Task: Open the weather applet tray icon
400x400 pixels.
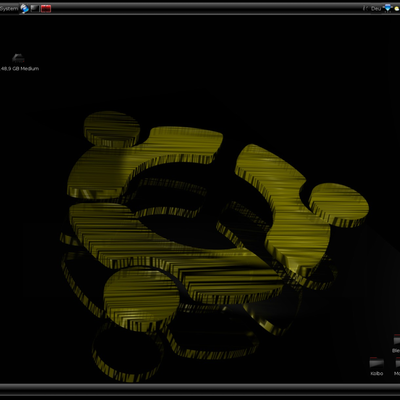Action: coord(397,9)
